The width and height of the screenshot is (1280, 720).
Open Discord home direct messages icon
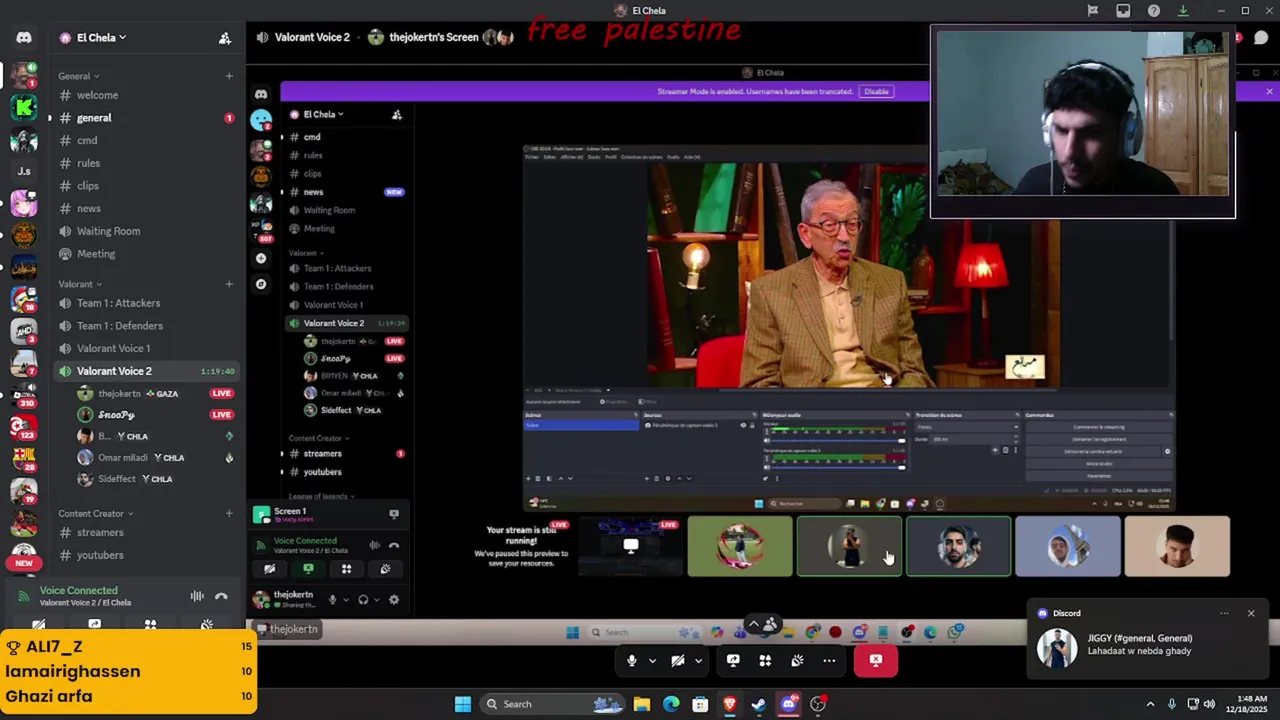coord(24,37)
